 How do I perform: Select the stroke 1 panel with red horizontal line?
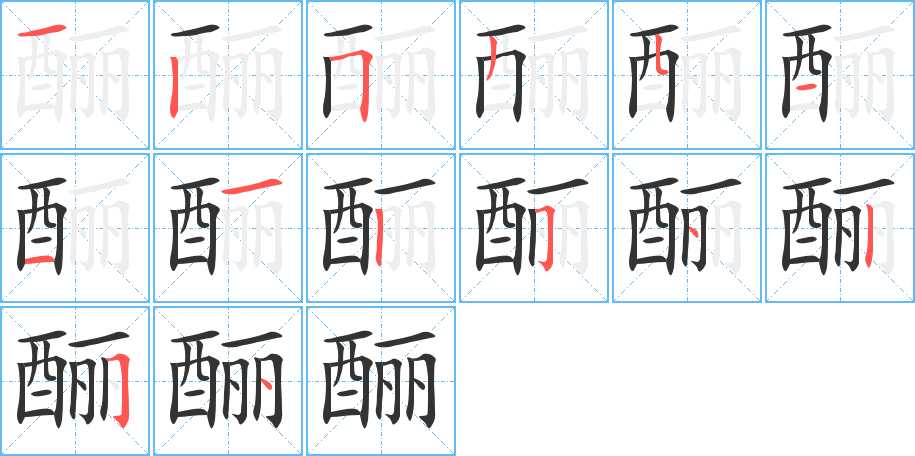pyautogui.click(x=75, y=75)
